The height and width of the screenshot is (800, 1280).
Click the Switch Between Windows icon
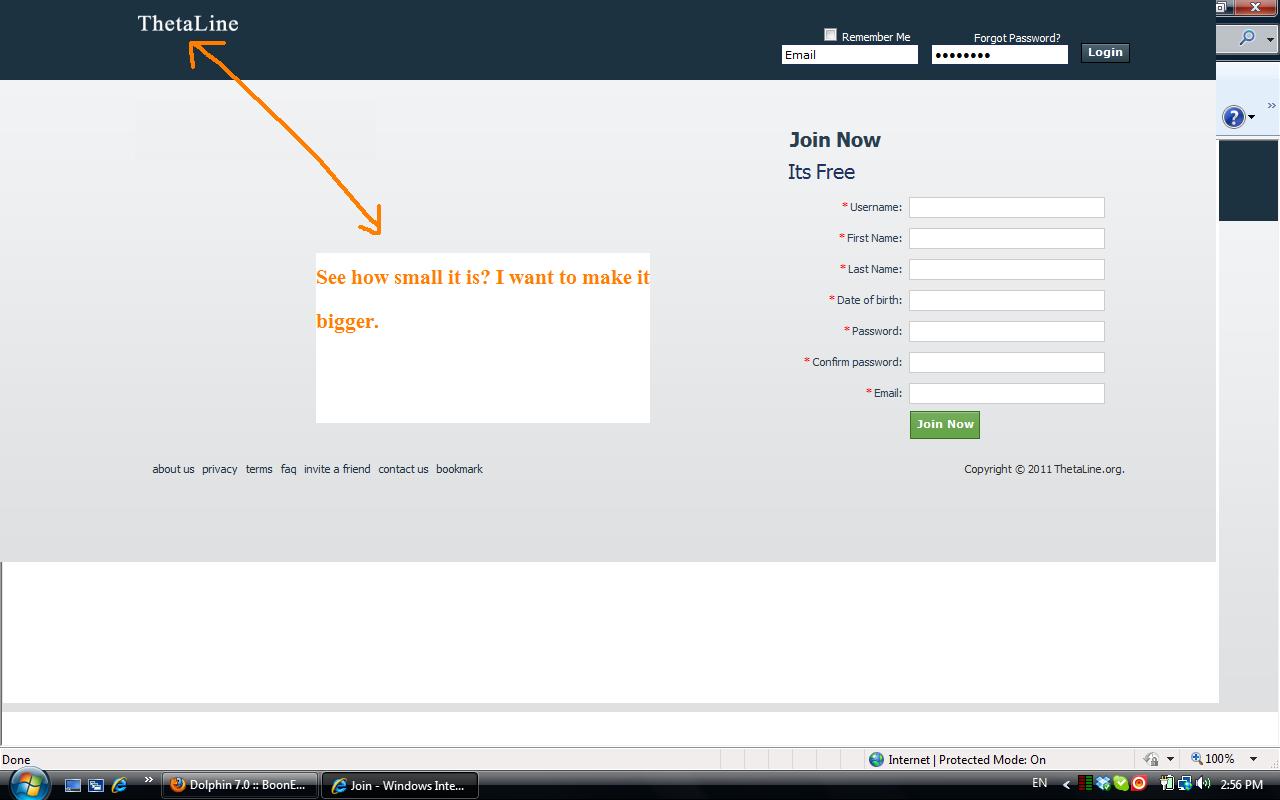tap(96, 785)
